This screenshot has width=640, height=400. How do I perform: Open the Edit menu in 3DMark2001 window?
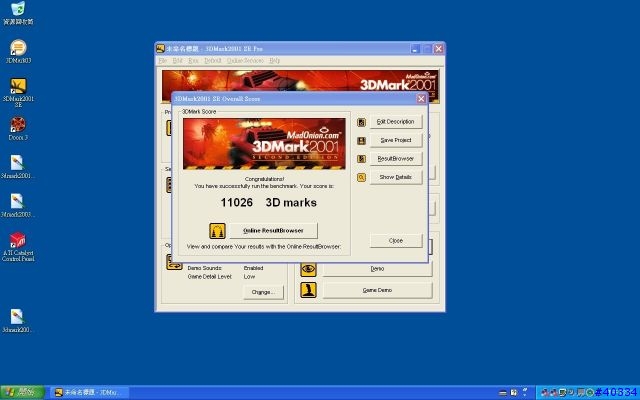[178, 60]
